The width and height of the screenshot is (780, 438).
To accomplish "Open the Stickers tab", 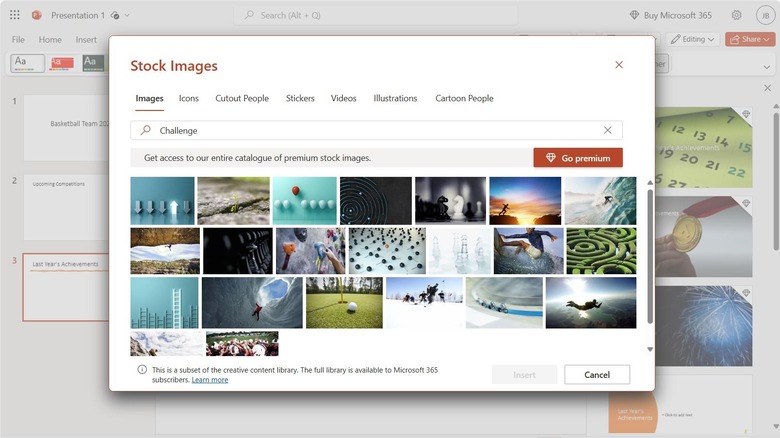I will [300, 99].
